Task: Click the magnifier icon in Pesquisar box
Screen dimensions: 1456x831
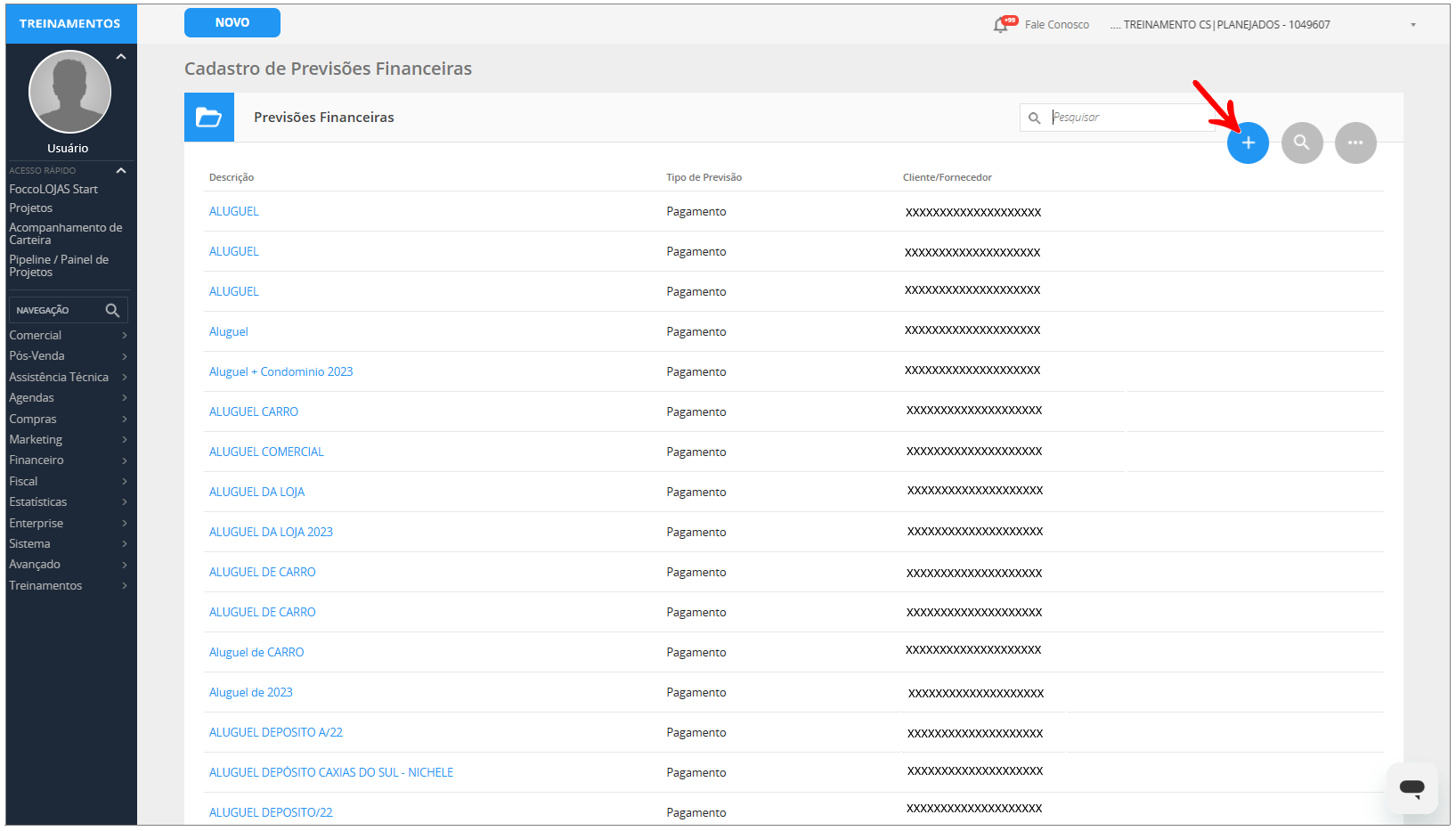Action: [x=1034, y=118]
